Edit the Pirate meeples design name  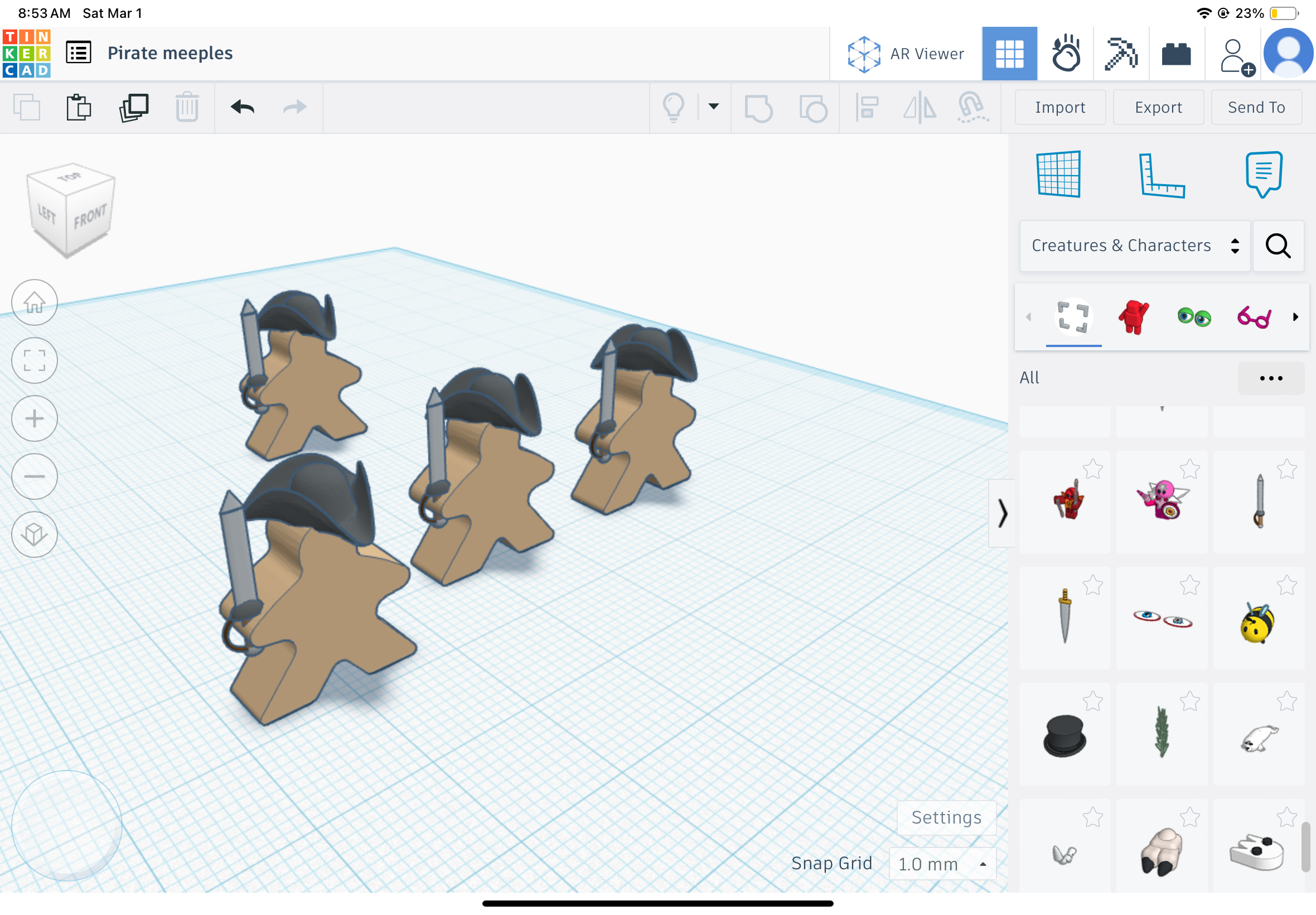click(x=170, y=53)
